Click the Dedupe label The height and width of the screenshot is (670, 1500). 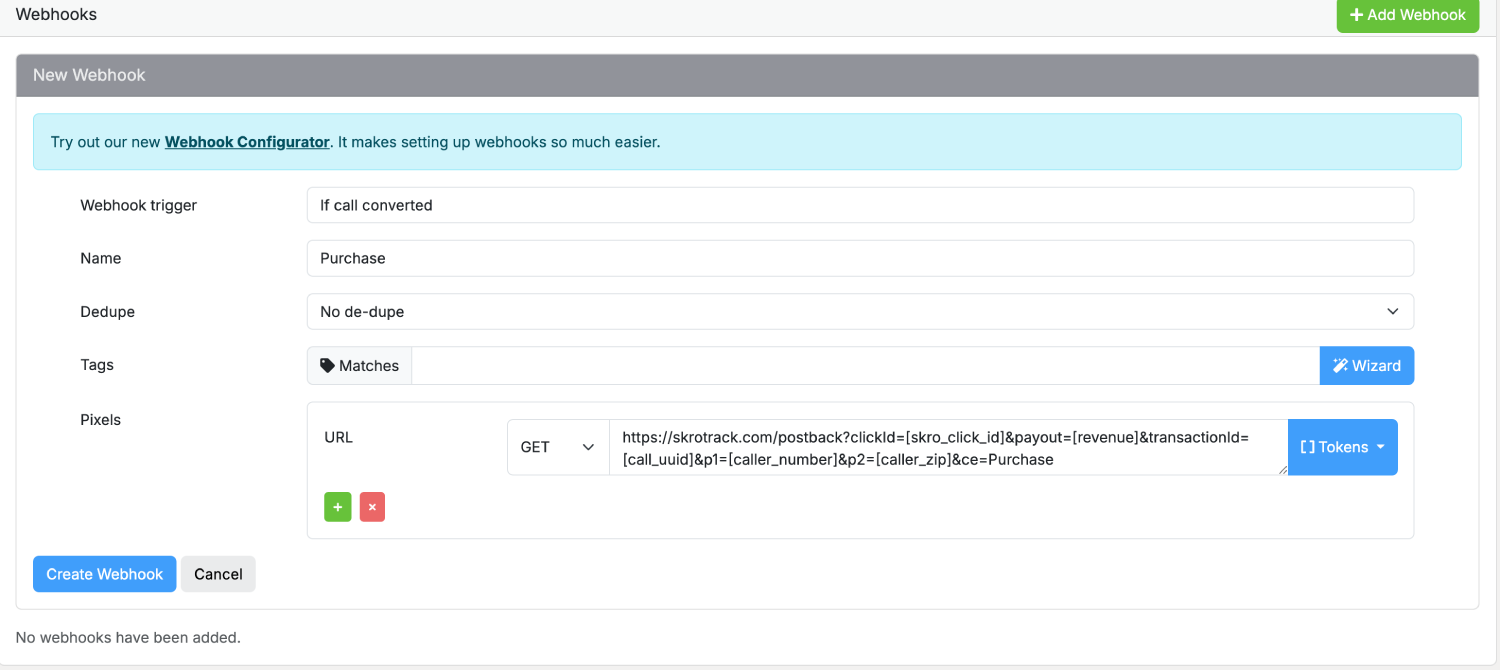coord(107,312)
